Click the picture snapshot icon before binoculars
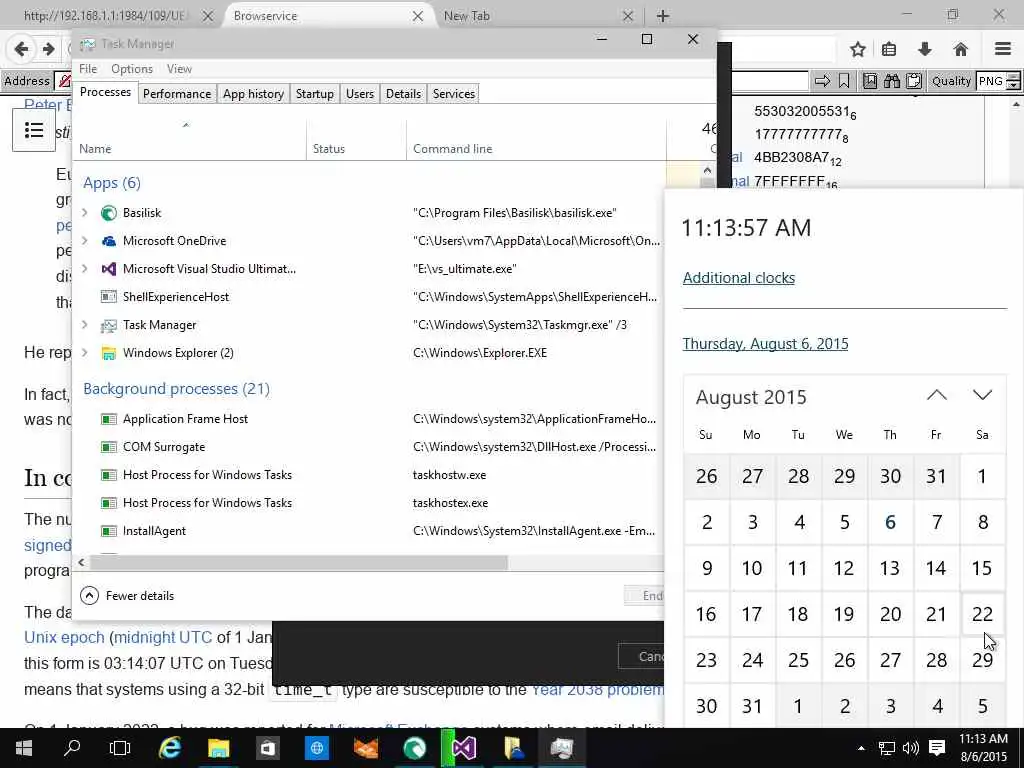Viewport: 1024px width, 768px height. pyautogui.click(x=870, y=81)
